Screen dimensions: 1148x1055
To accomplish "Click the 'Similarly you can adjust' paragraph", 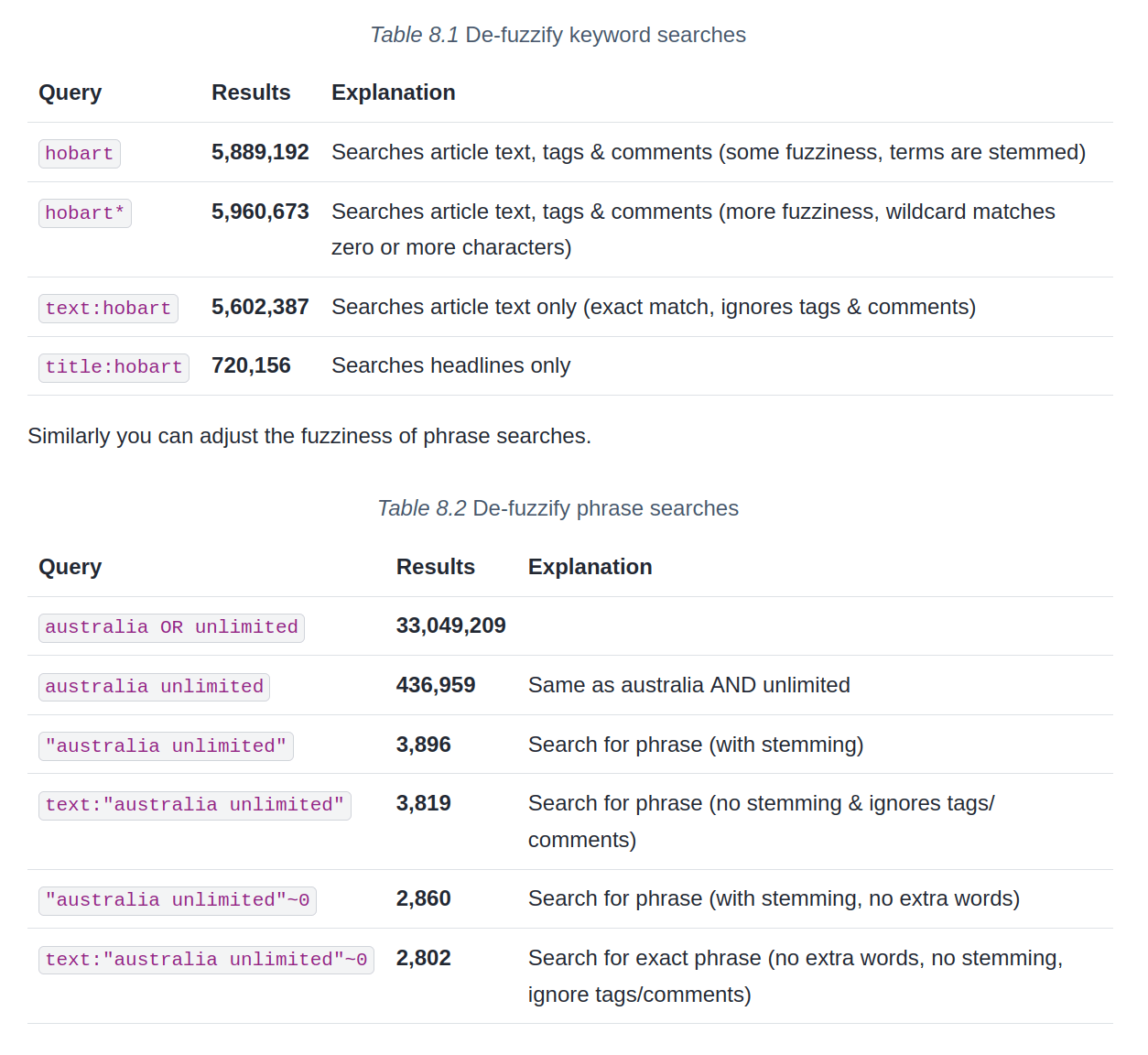I will (309, 436).
